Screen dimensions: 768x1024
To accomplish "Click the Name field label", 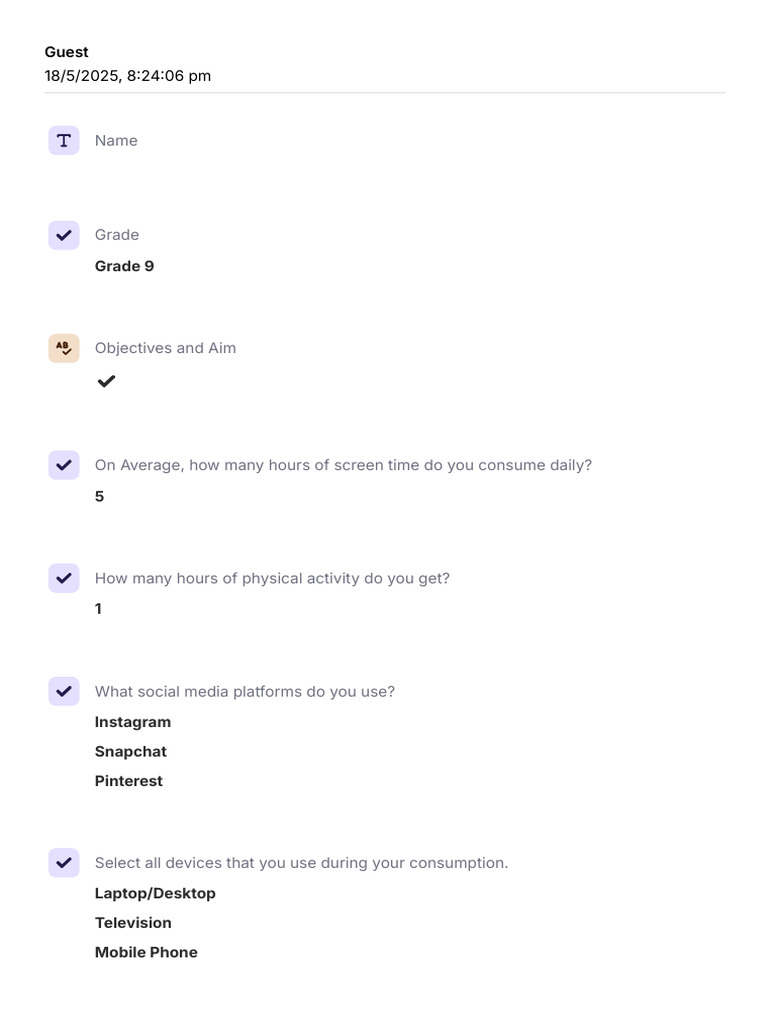I will point(116,141).
